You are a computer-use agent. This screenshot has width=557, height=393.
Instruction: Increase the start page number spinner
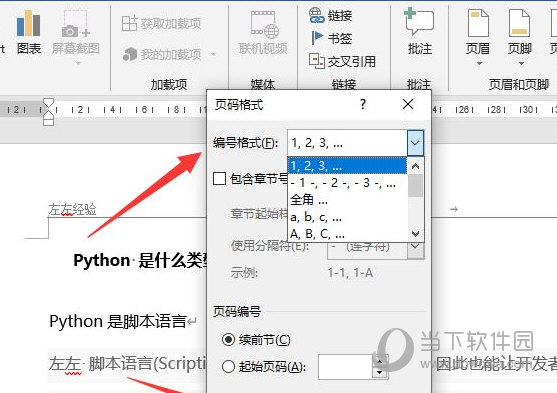coord(380,361)
